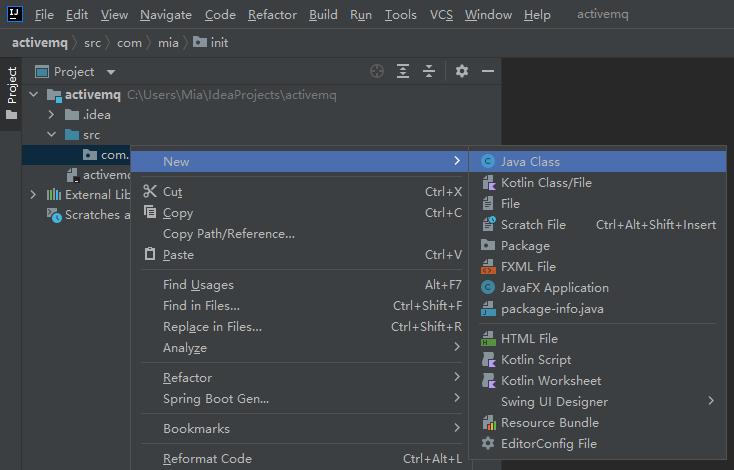This screenshot has height=470, width=734.
Task: Expand the External Libraries node
Action: click(33, 194)
